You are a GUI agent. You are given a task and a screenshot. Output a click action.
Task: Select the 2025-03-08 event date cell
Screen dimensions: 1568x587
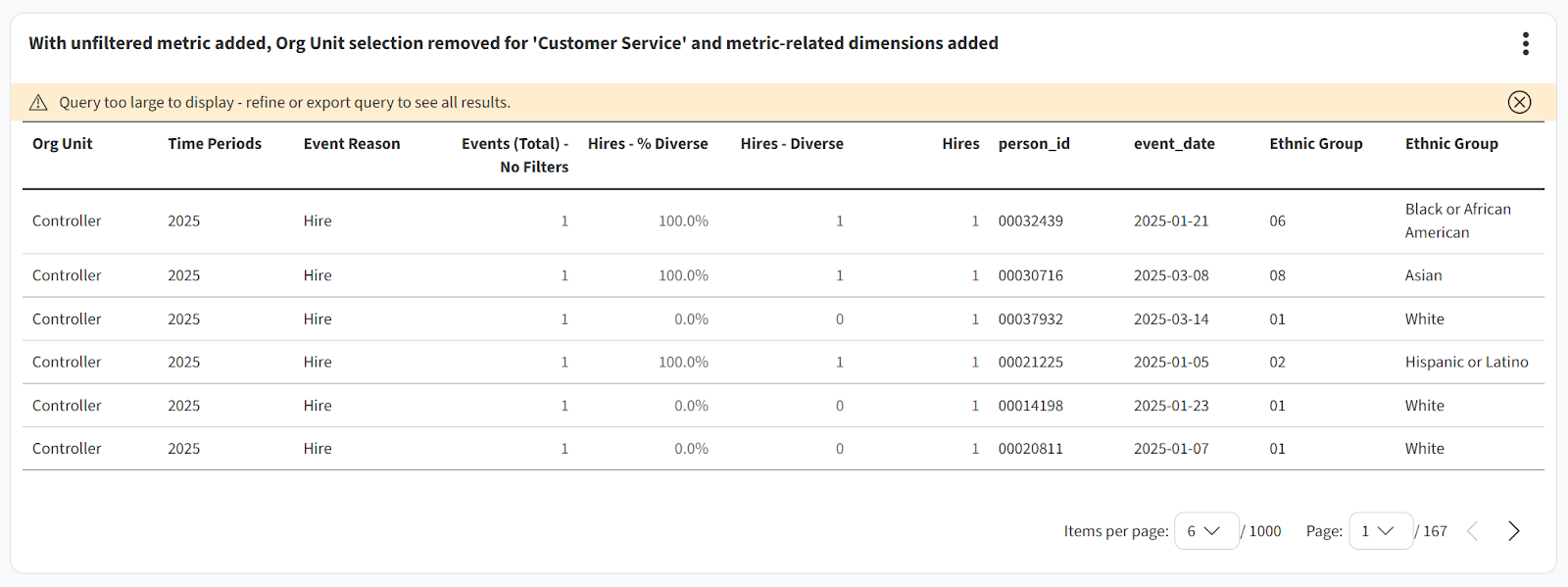[x=1171, y=276]
